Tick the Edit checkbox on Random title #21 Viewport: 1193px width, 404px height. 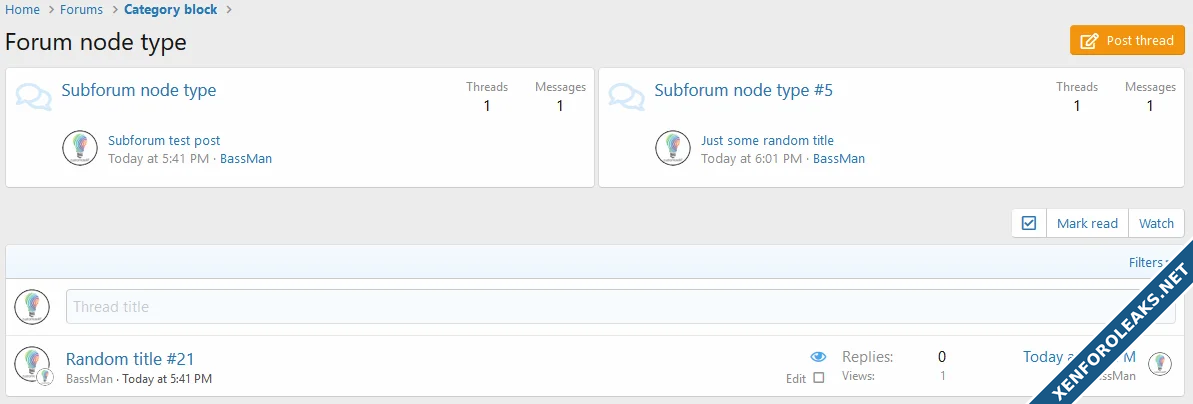(819, 378)
